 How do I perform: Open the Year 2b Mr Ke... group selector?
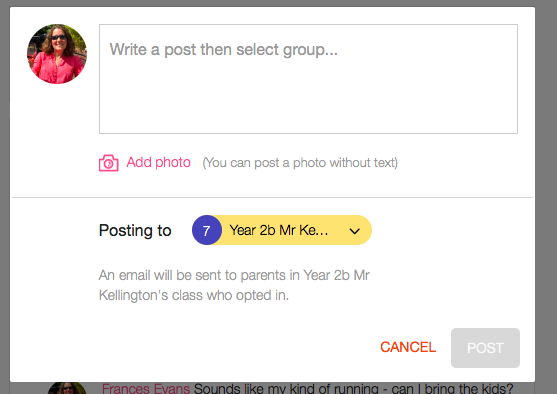pos(282,230)
